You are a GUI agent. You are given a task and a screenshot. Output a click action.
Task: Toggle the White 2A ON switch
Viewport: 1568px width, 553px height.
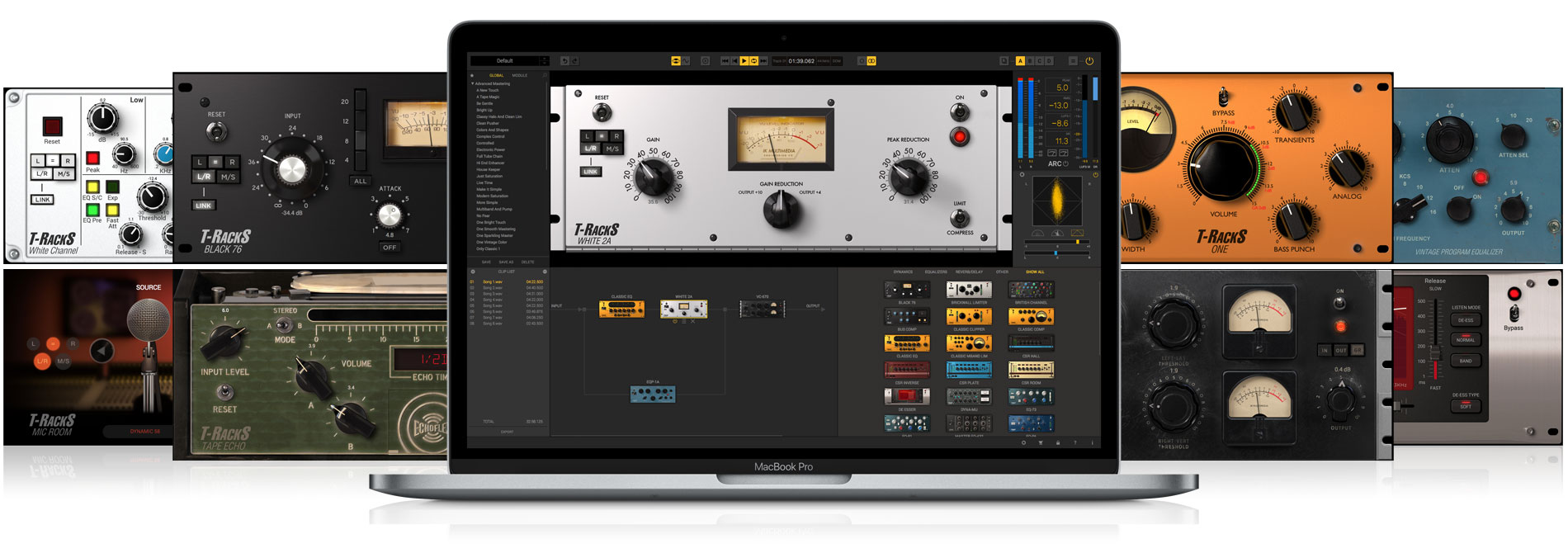click(960, 112)
